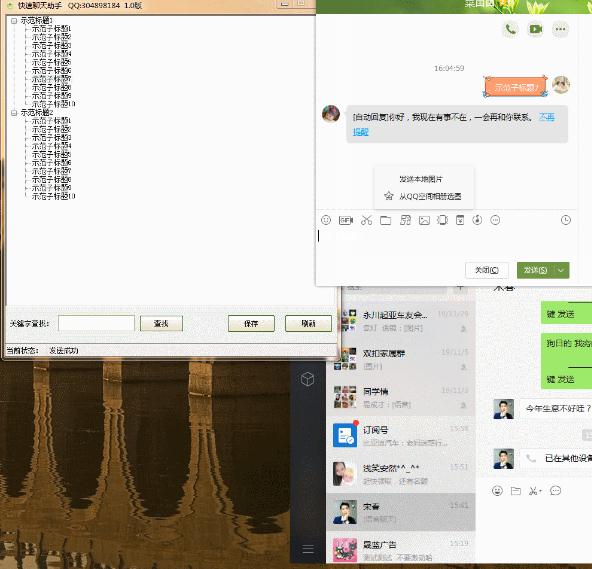Click the 查找 search button
Screen dimensions: 592x569
(161, 324)
